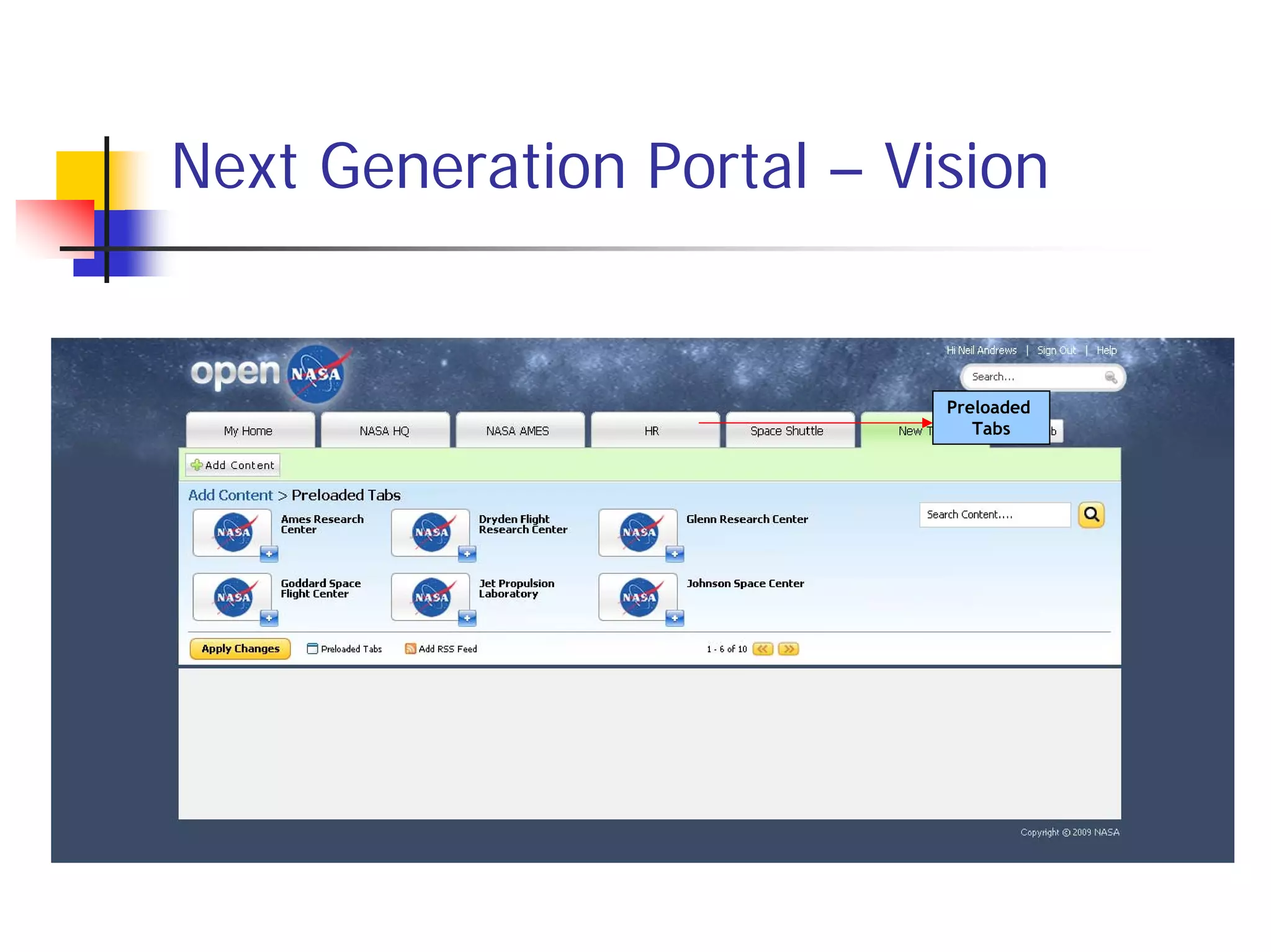Click the Search Content input field
Screen dimensions: 1271x952
pyautogui.click(x=994, y=514)
